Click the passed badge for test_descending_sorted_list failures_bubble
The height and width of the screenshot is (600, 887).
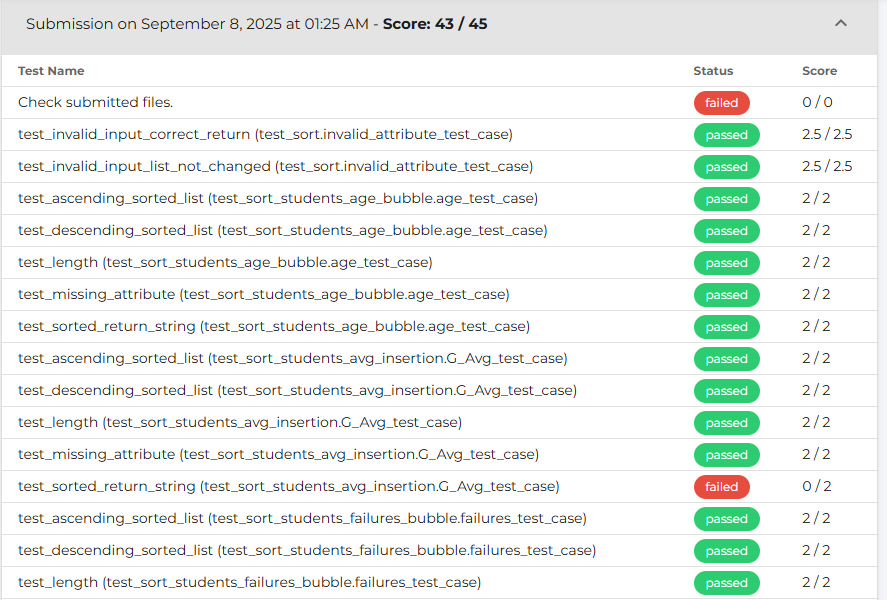point(726,550)
